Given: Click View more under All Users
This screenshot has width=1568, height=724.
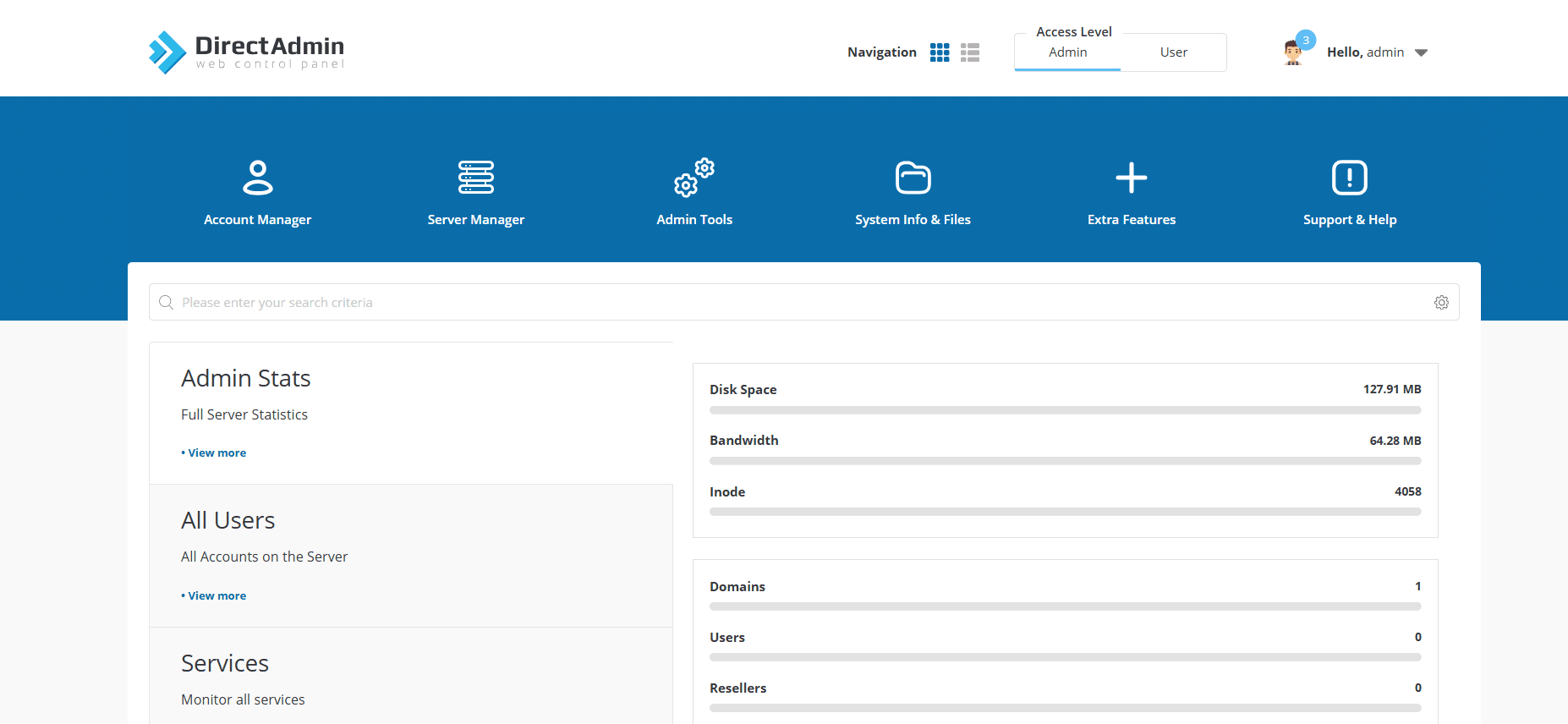Looking at the screenshot, I should (x=217, y=596).
